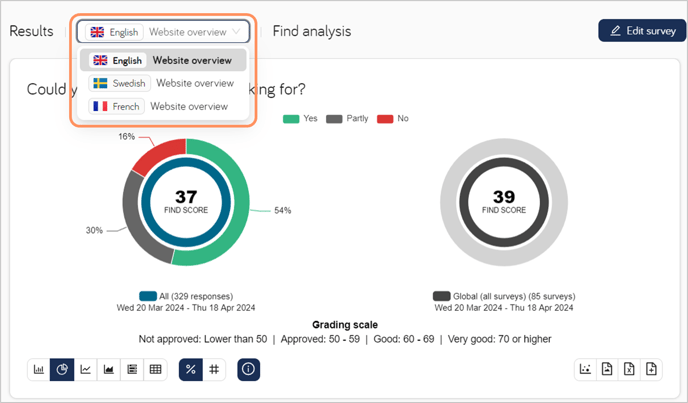The image size is (688, 403).
Task: Click the add-to-report document icon
Action: coord(651,370)
